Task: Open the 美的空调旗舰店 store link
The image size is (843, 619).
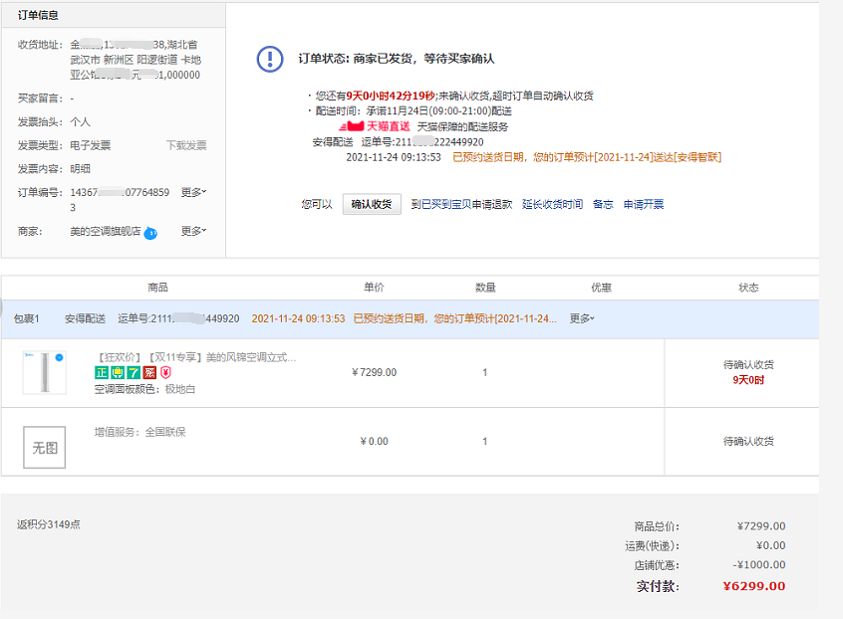Action: coord(105,231)
